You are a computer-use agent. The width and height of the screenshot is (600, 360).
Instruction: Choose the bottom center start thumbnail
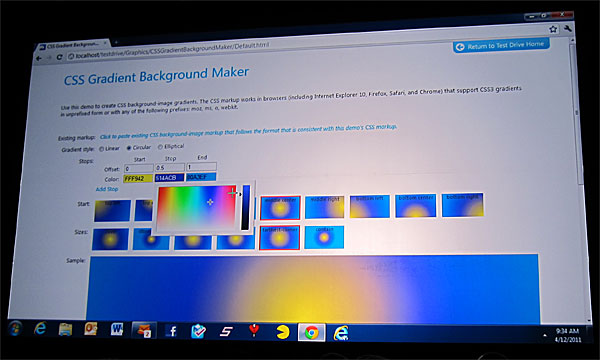[x=416, y=205]
